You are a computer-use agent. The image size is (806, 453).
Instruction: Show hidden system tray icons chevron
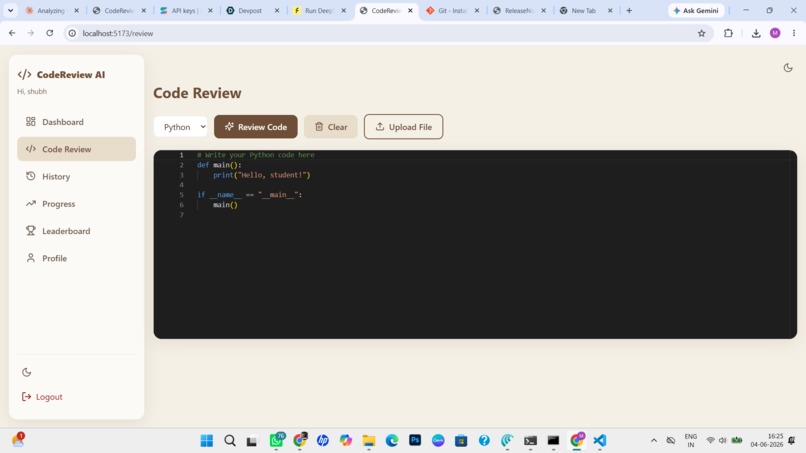654,440
